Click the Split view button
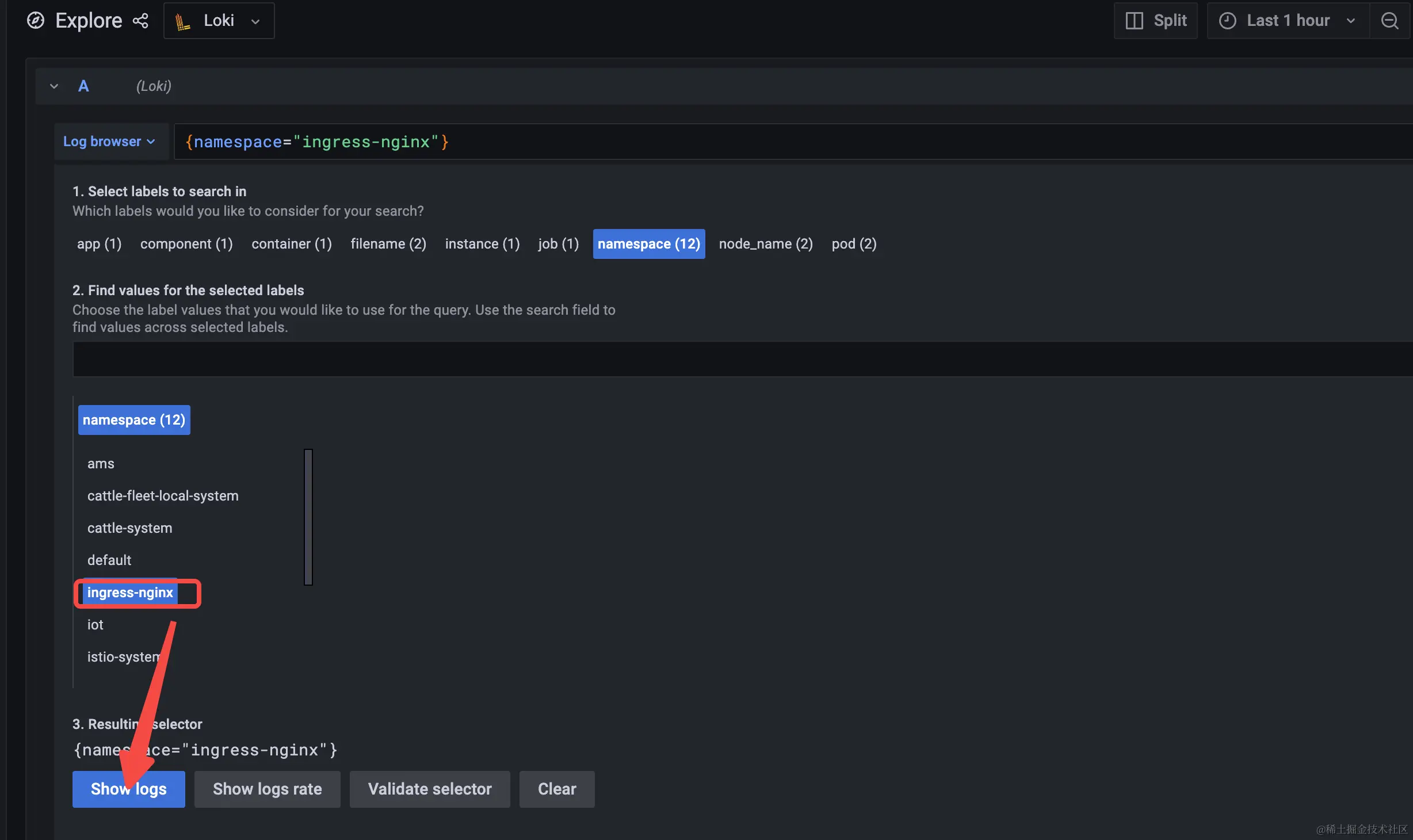The width and height of the screenshot is (1413, 840). point(1156,21)
